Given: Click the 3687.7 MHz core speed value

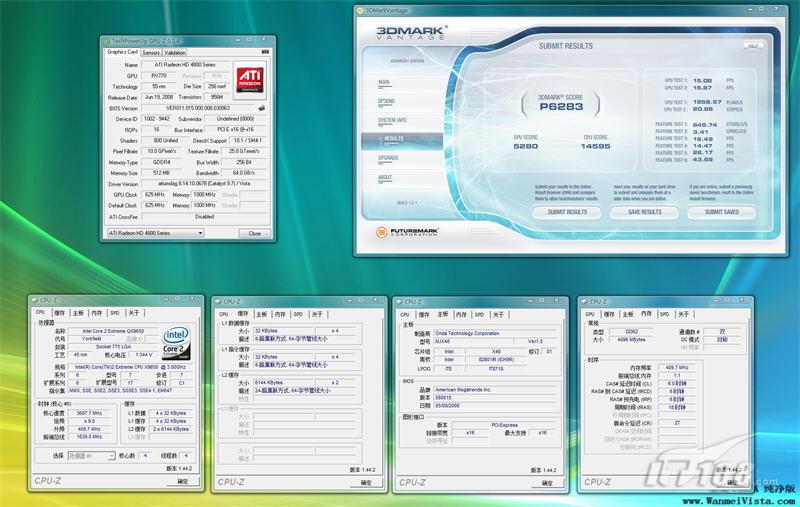Looking at the screenshot, I should tap(89, 413).
